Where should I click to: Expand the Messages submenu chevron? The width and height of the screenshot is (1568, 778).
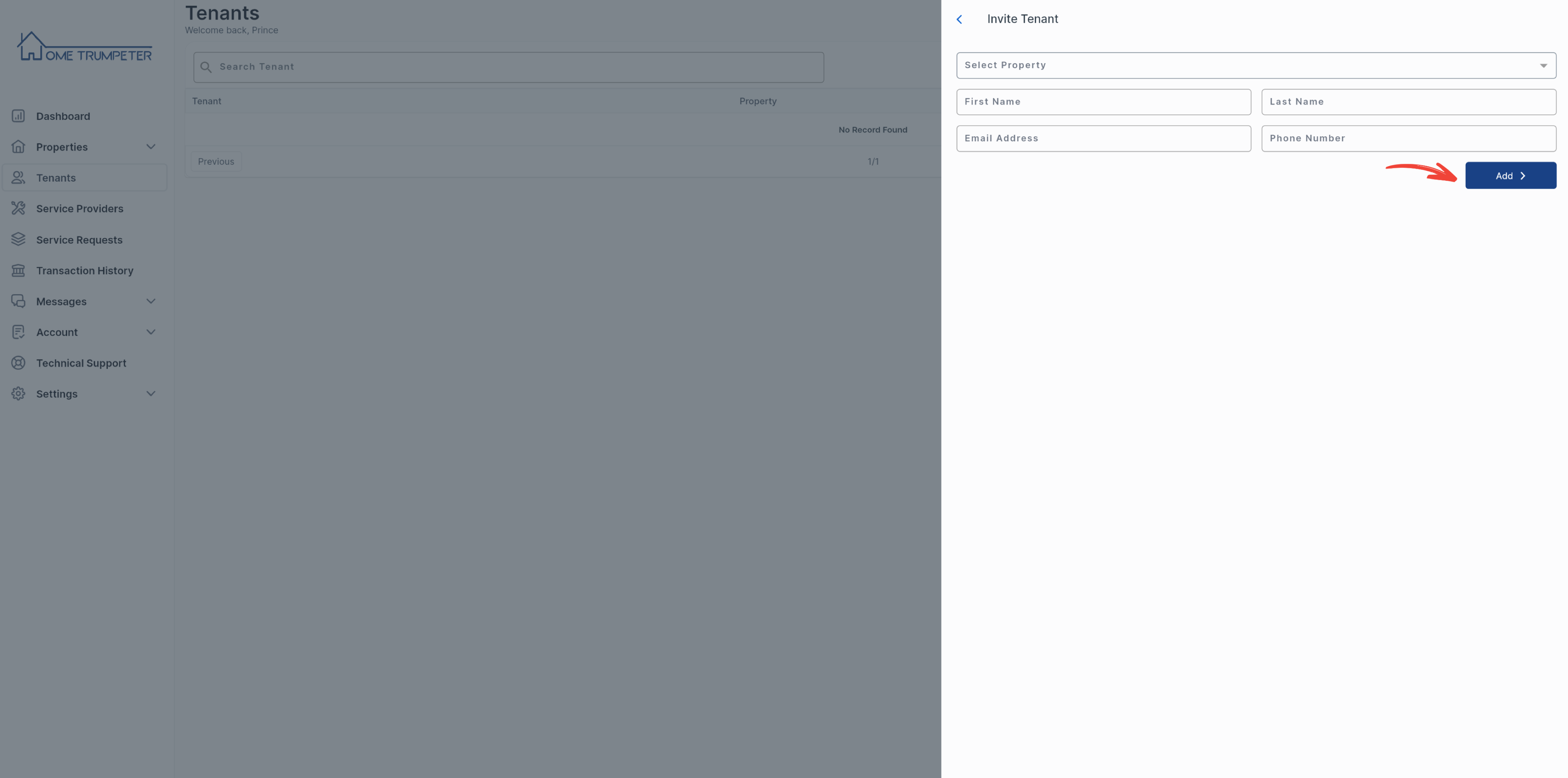pos(151,301)
